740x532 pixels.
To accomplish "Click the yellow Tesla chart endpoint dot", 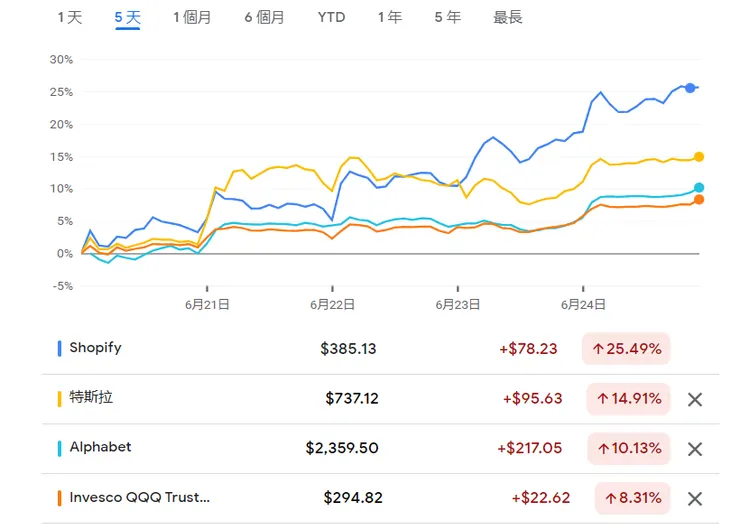I will 699,157.
